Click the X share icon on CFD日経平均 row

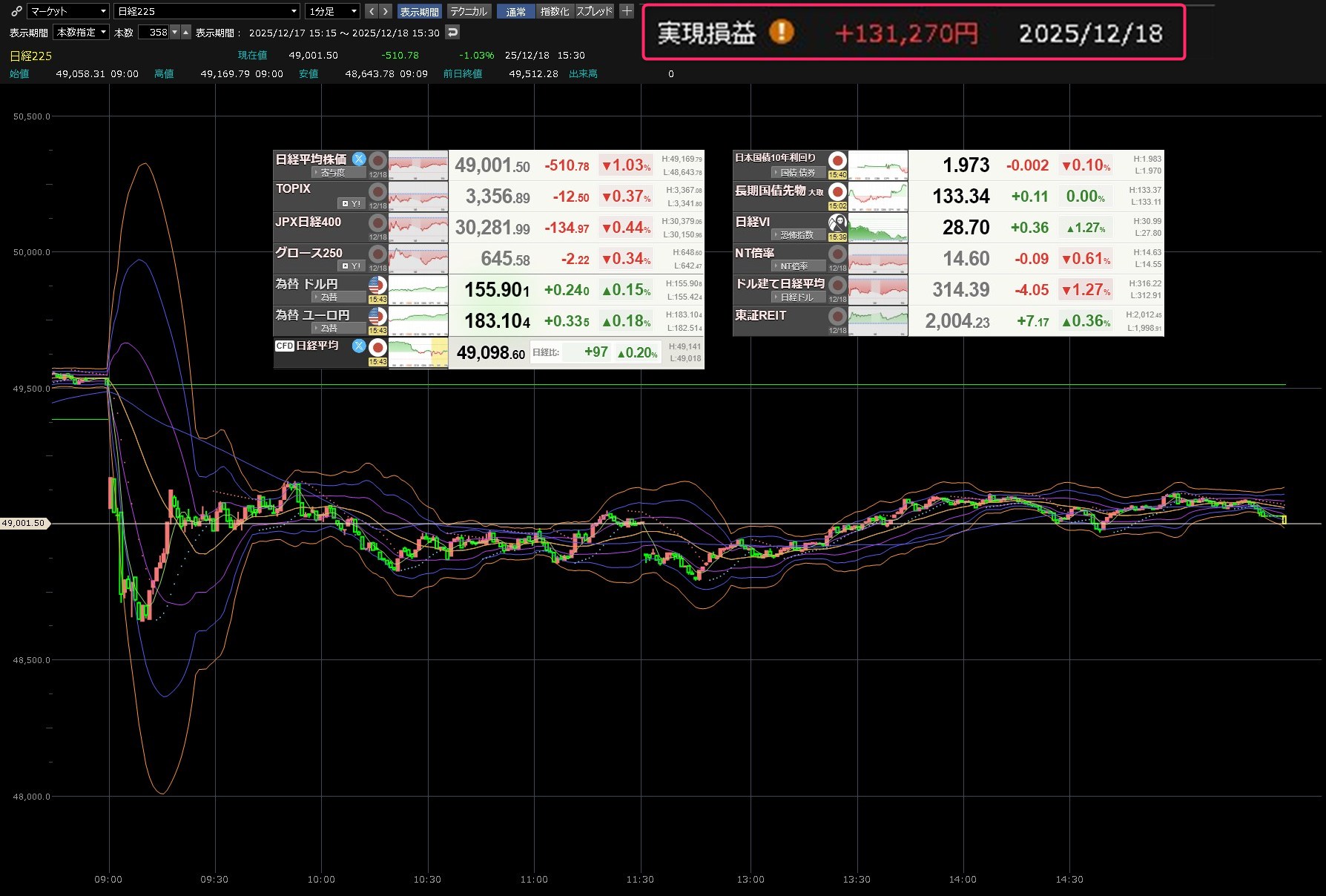click(359, 346)
